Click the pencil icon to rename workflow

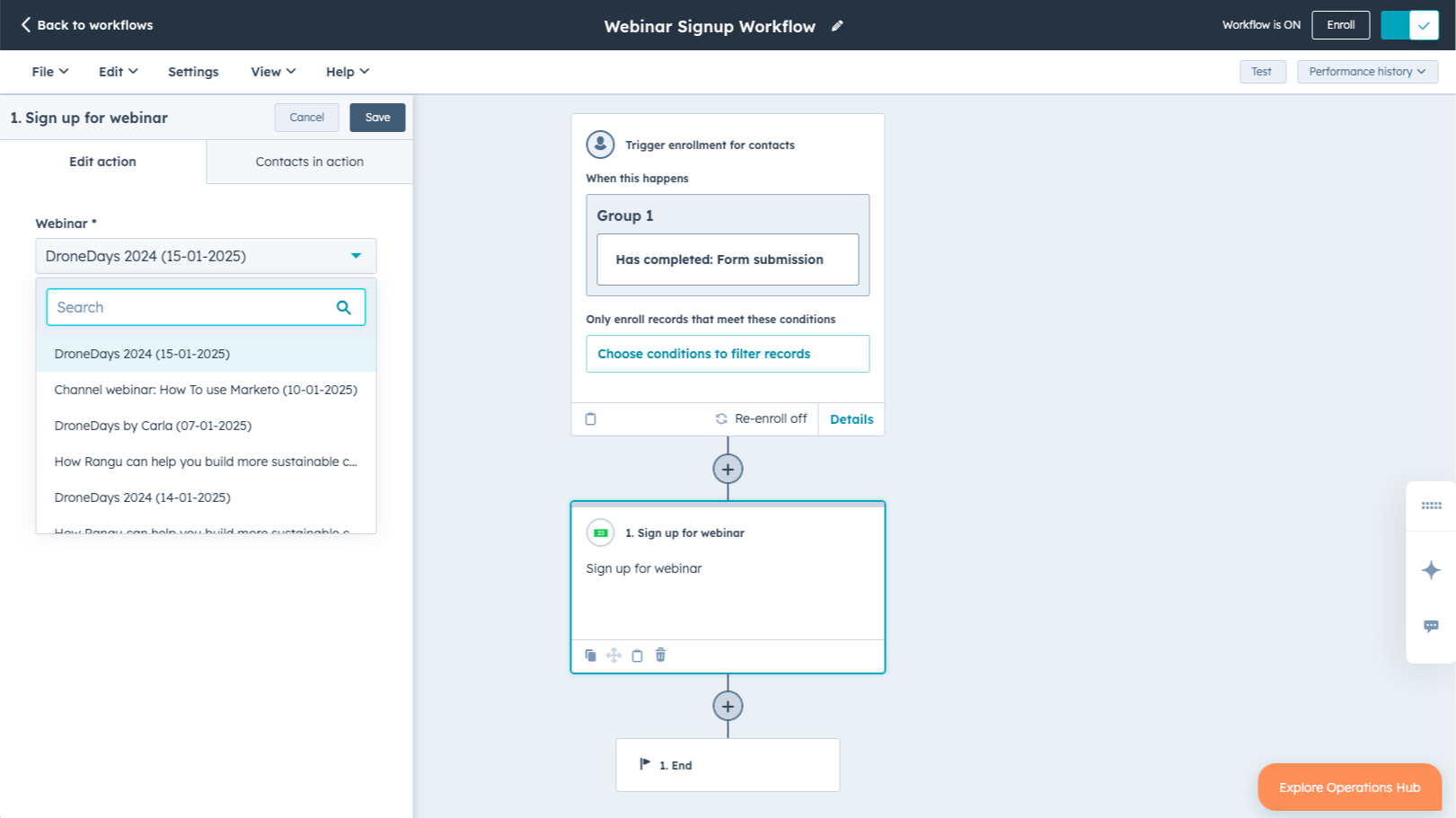point(837,26)
